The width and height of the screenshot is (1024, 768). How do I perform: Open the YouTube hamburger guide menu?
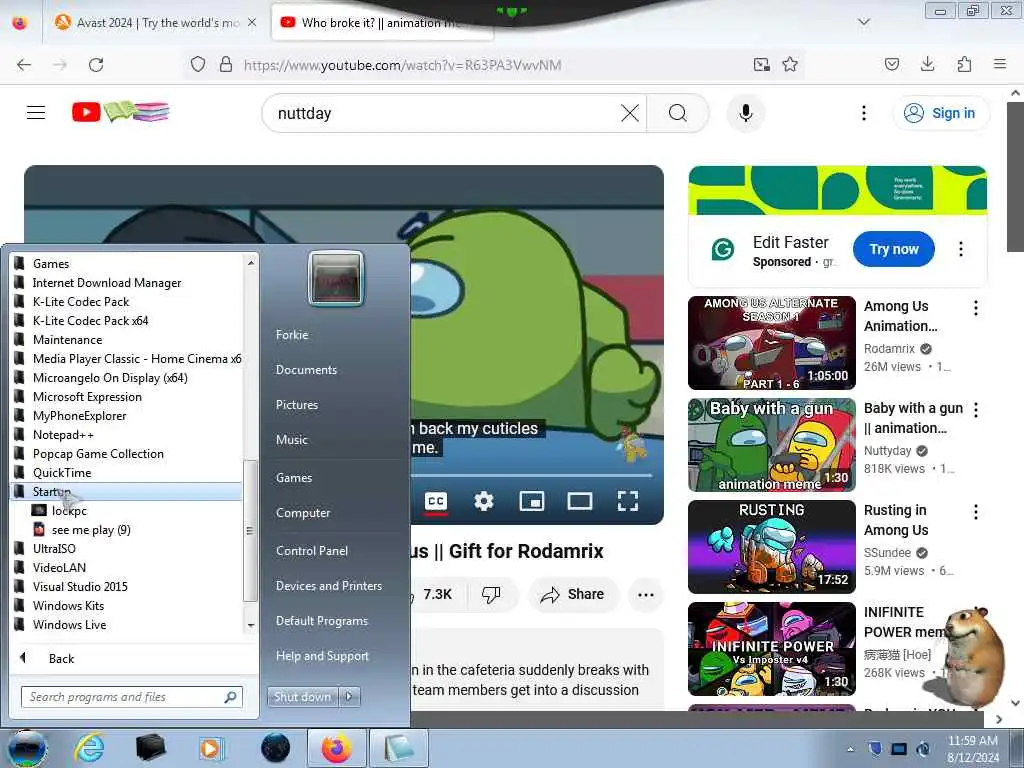(36, 112)
